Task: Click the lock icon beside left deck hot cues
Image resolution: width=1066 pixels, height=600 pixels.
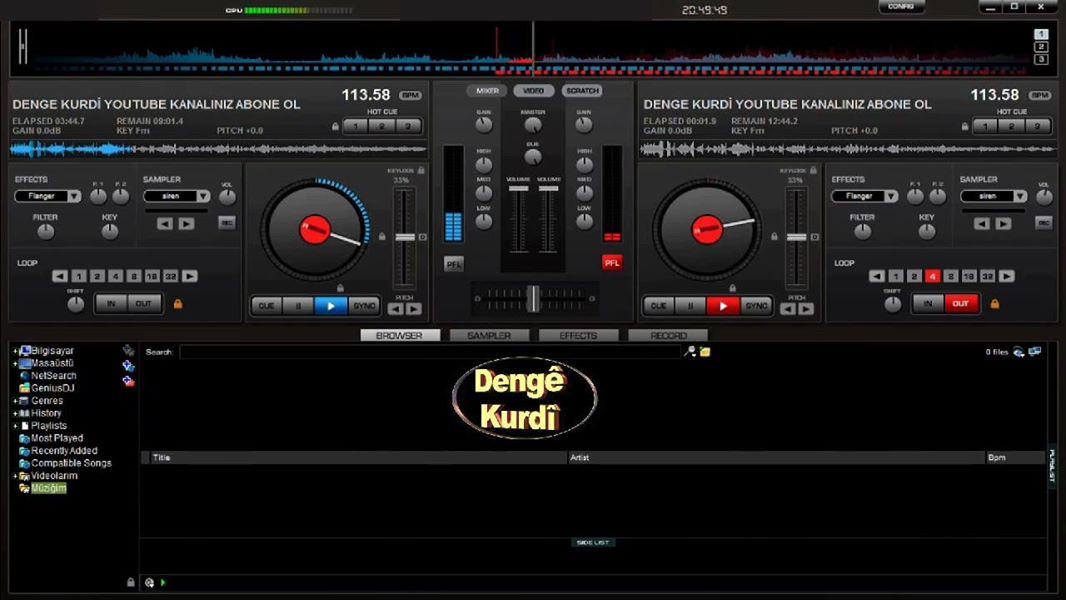Action: 335,126
